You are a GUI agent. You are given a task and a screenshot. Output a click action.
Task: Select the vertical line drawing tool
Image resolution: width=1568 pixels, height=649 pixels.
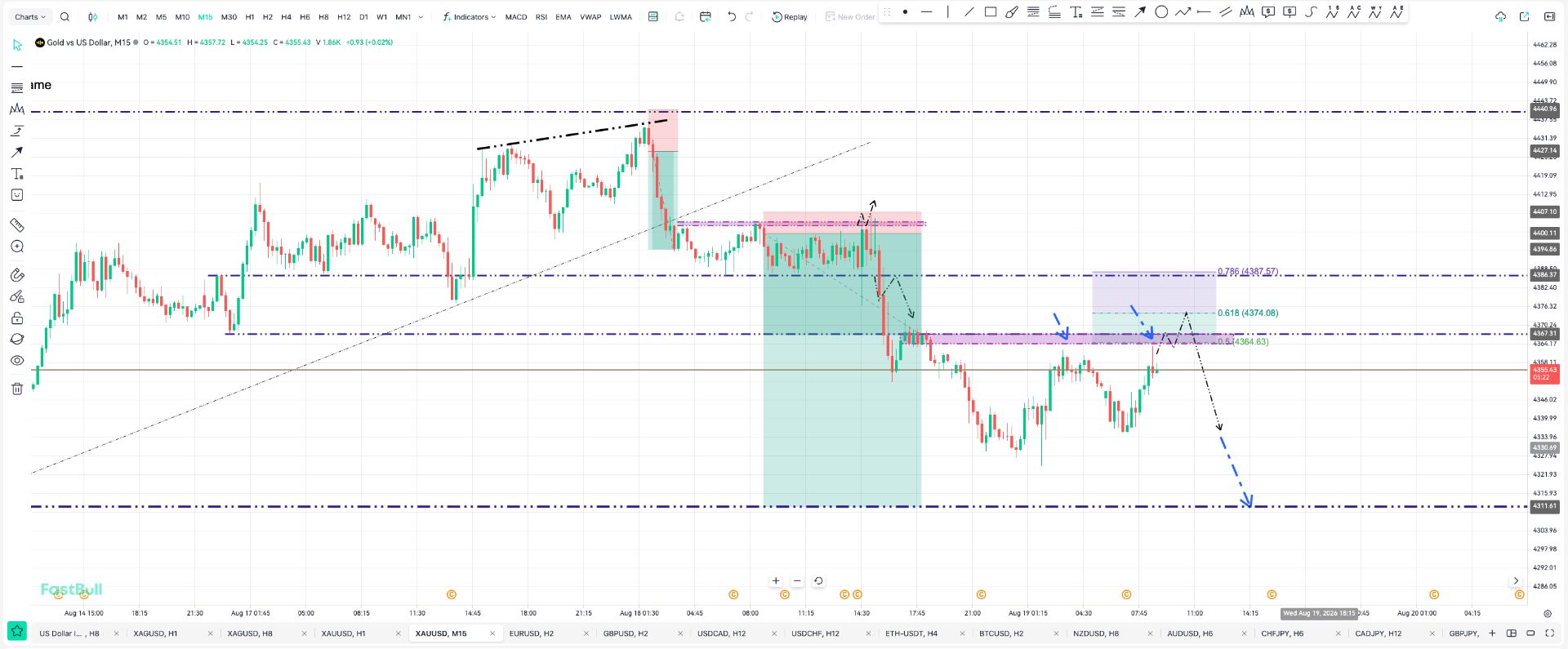point(947,12)
